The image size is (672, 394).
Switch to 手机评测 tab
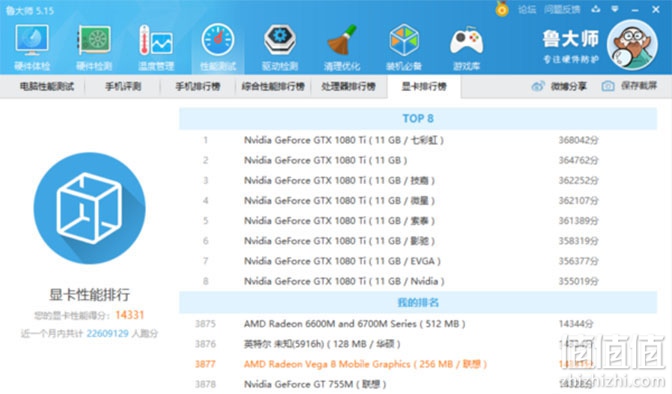123,87
